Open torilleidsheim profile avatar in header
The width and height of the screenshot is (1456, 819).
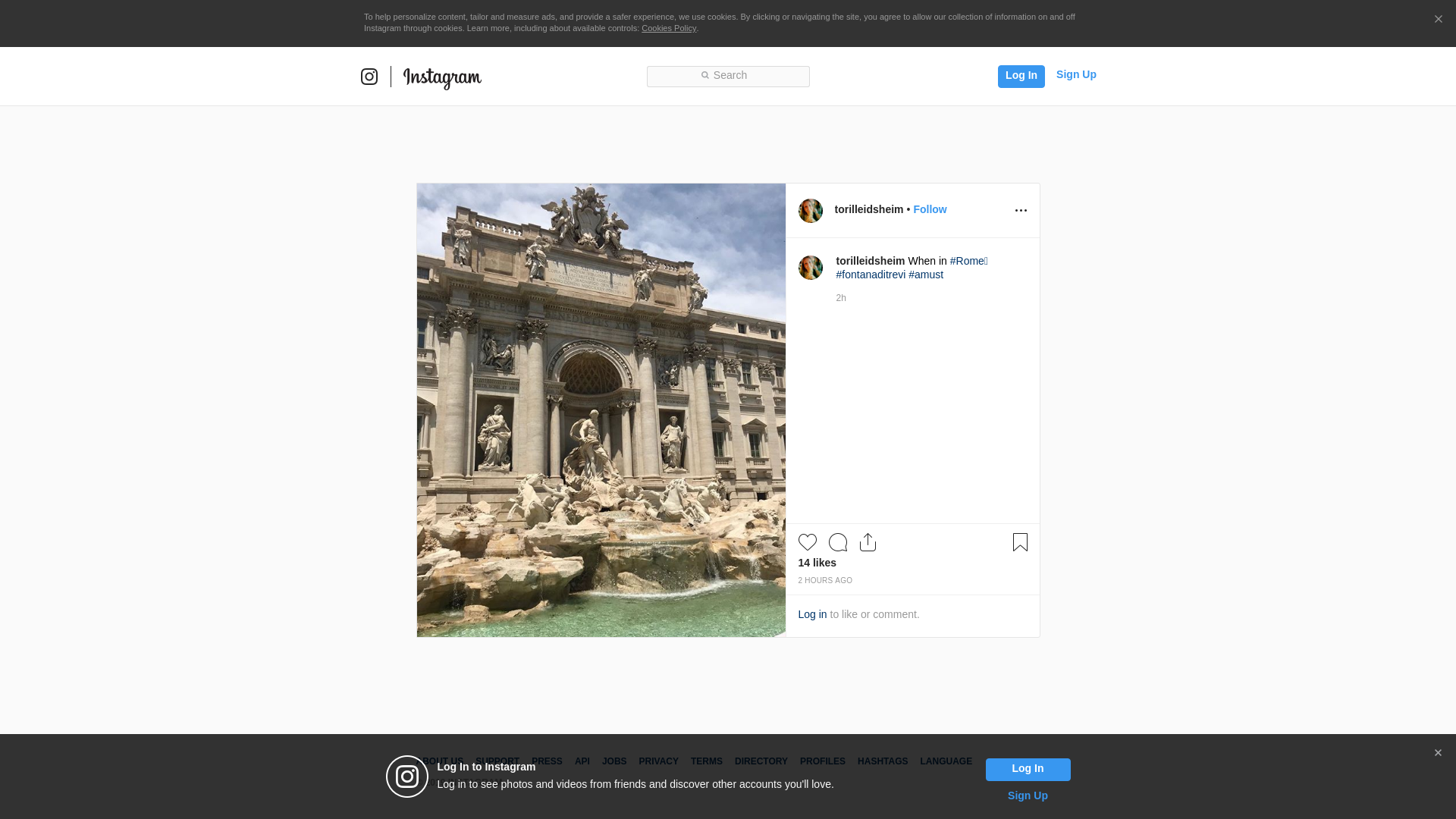pyautogui.click(x=810, y=211)
